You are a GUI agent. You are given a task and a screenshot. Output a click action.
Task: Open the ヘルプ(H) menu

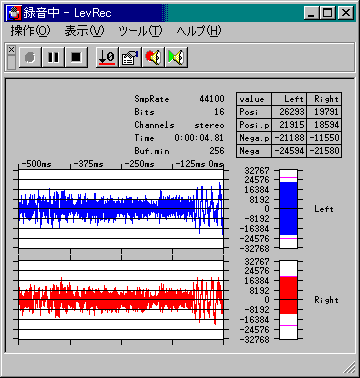tap(199, 31)
